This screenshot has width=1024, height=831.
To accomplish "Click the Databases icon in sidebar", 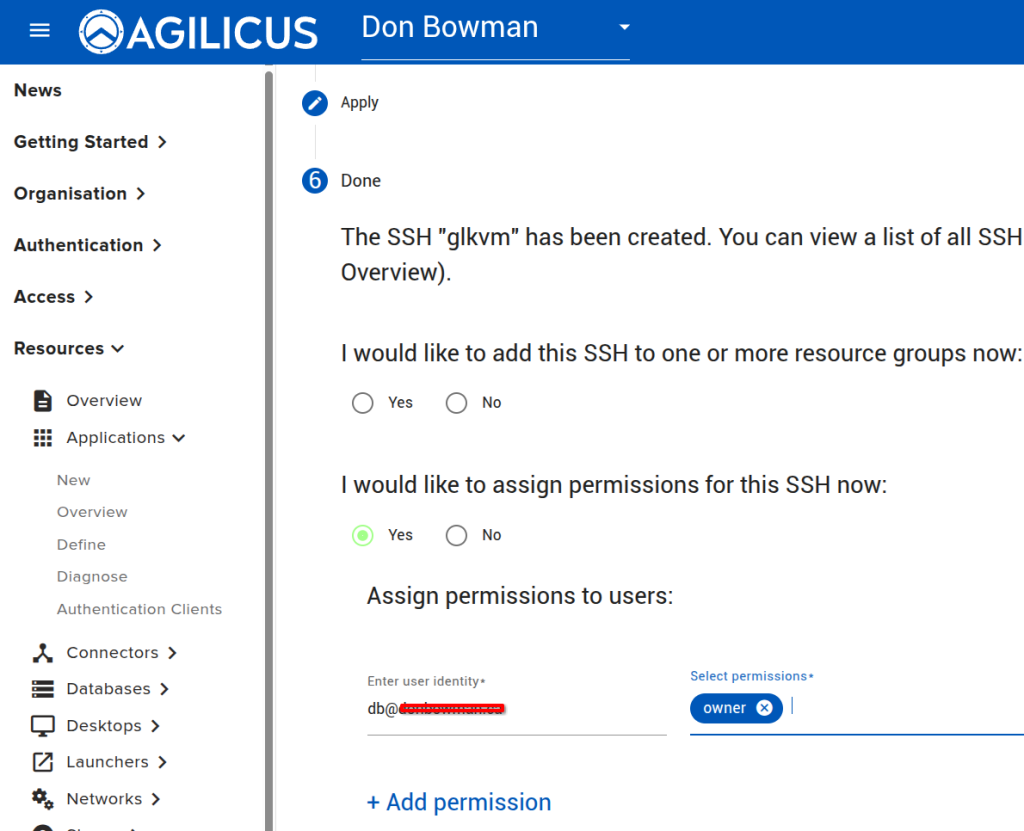I will point(43,689).
